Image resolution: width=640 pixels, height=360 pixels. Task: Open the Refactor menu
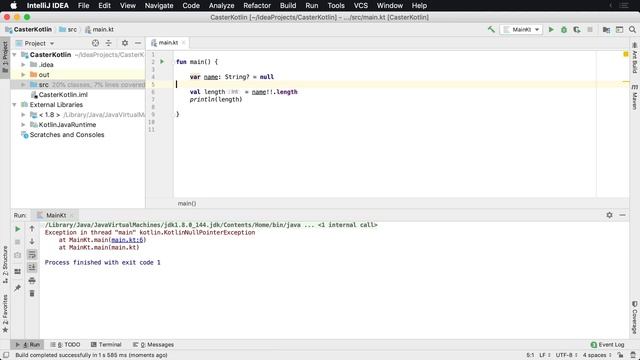[x=257, y=5]
